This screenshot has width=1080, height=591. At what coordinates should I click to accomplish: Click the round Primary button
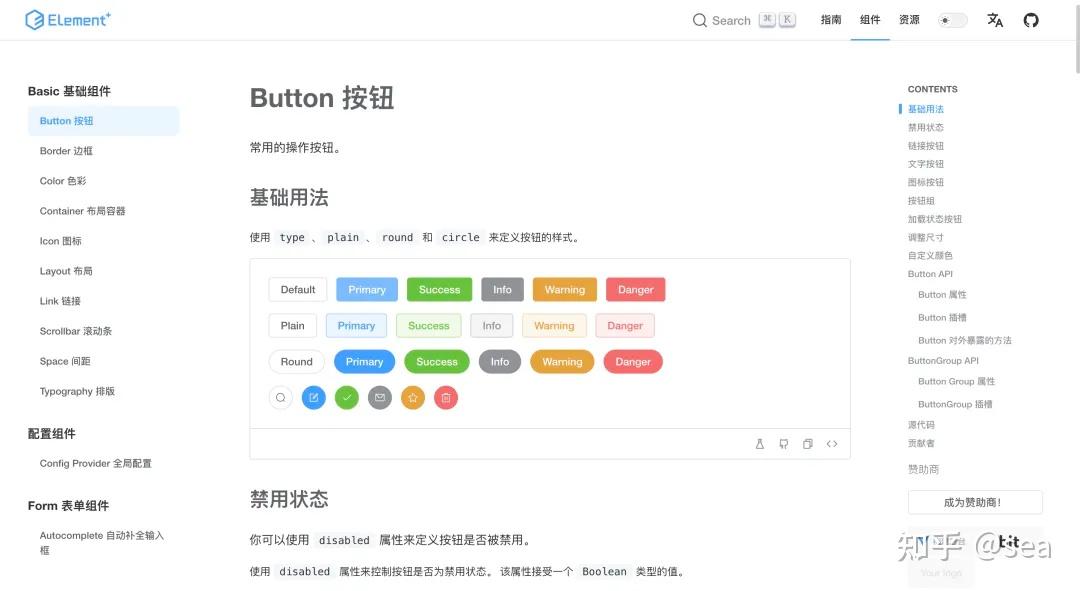point(364,362)
